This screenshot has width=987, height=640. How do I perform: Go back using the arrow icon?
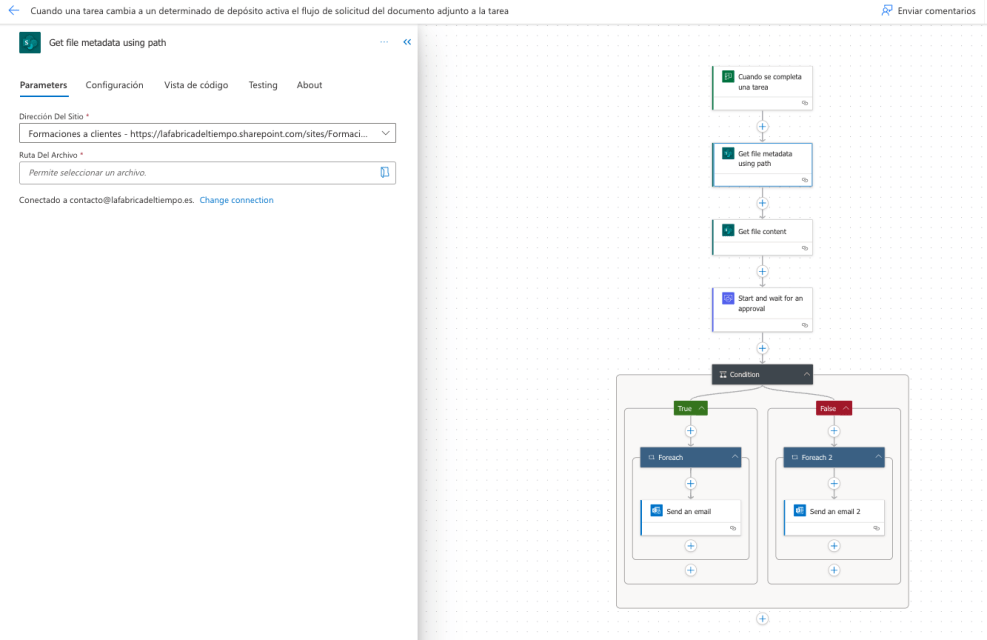pyautogui.click(x=14, y=11)
